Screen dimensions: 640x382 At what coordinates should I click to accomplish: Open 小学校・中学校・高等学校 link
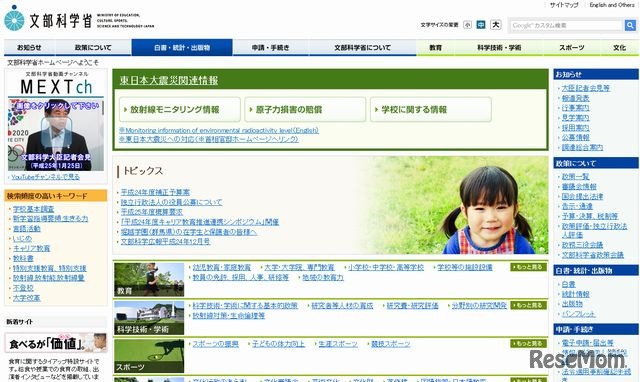(x=386, y=267)
